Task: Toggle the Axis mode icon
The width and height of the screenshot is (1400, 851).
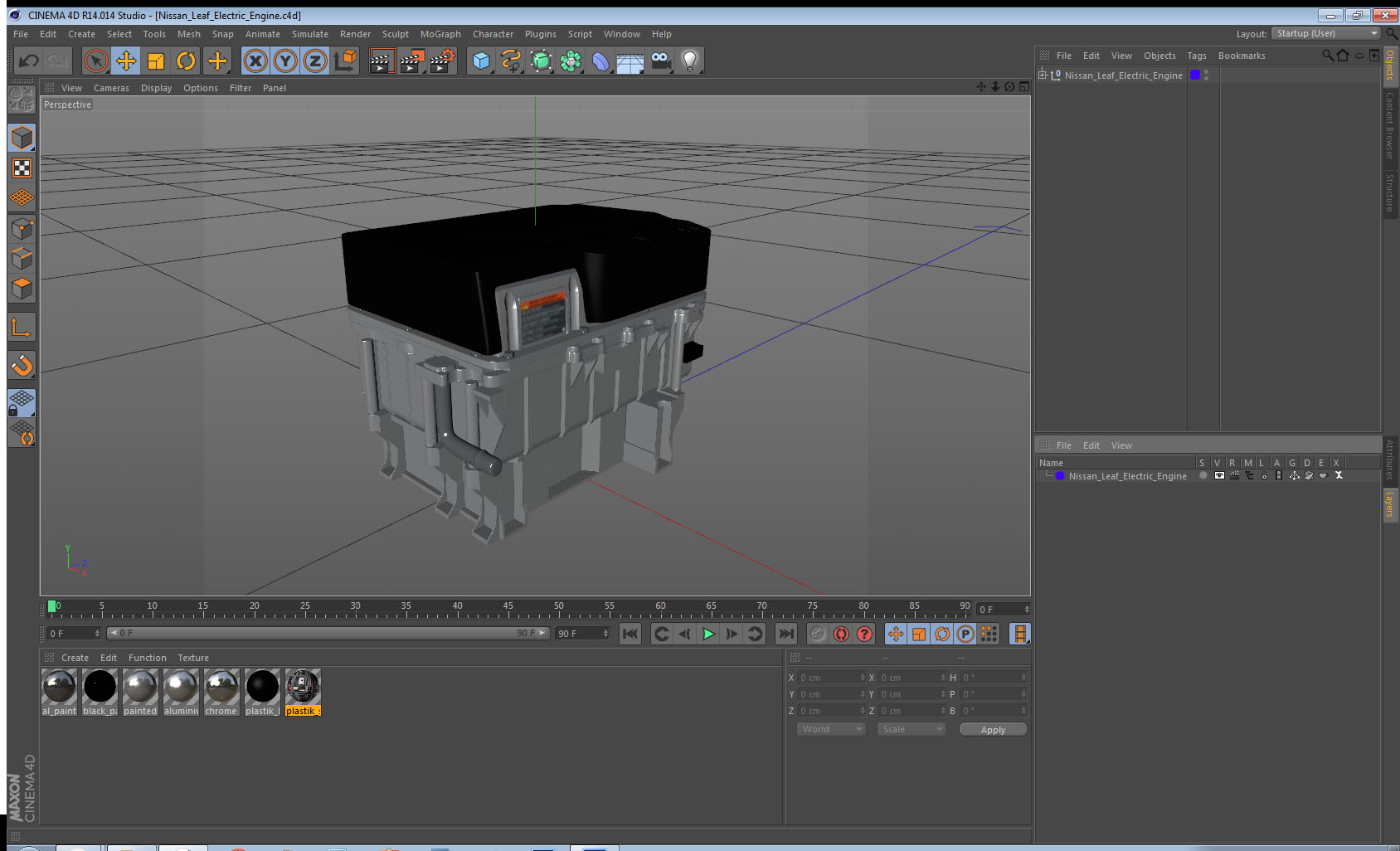Action: pyautogui.click(x=22, y=328)
